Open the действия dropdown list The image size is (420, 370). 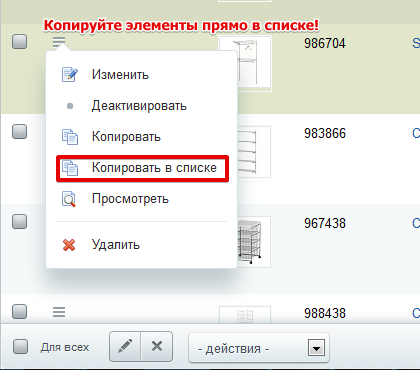259,349
